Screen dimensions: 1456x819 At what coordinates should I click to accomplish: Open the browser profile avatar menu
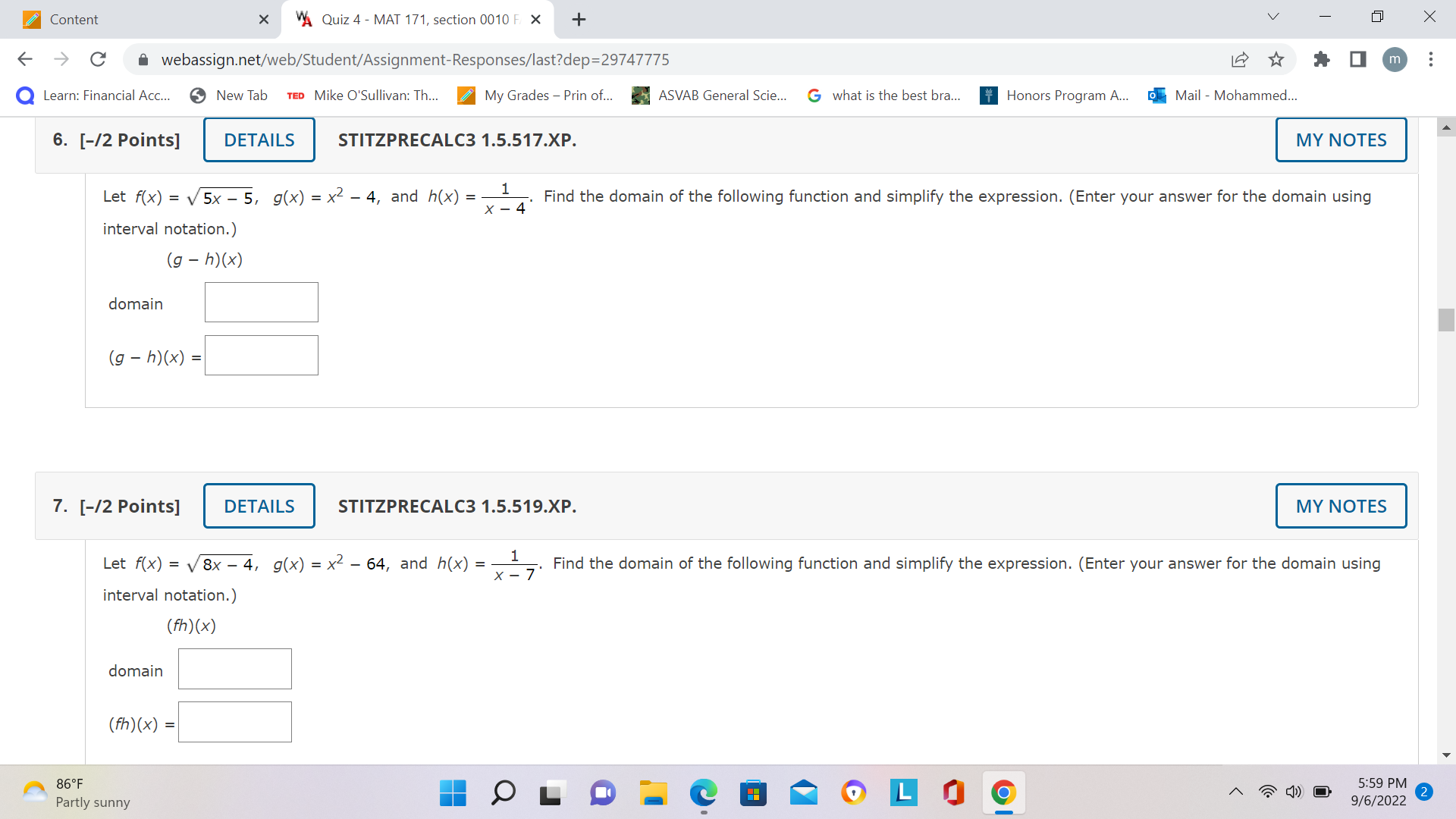(1395, 60)
